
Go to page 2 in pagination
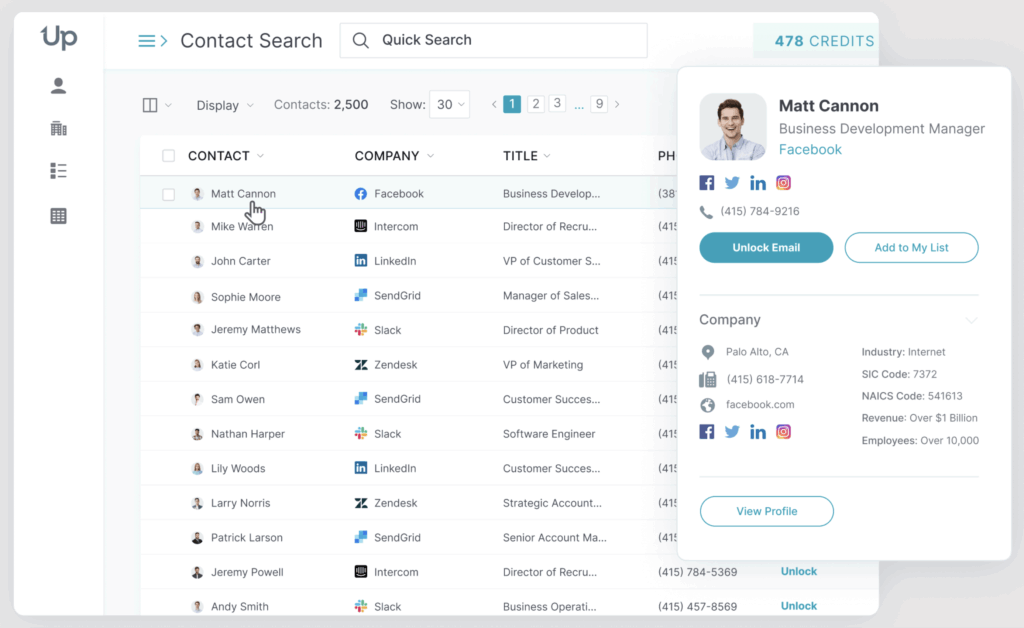[535, 104]
